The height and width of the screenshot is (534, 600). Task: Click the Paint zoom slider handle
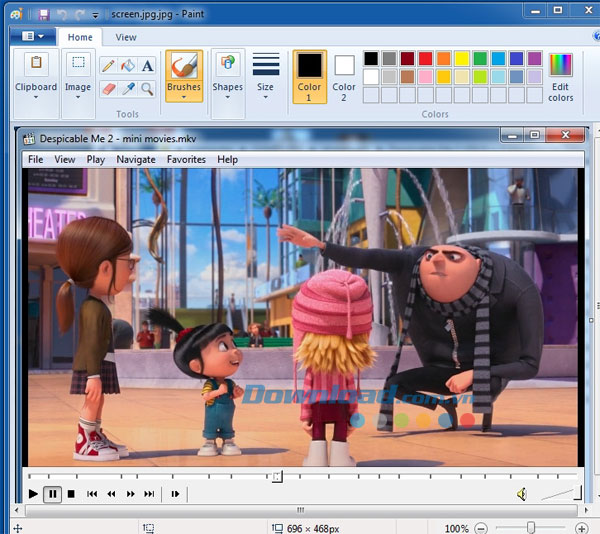pyautogui.click(x=531, y=528)
